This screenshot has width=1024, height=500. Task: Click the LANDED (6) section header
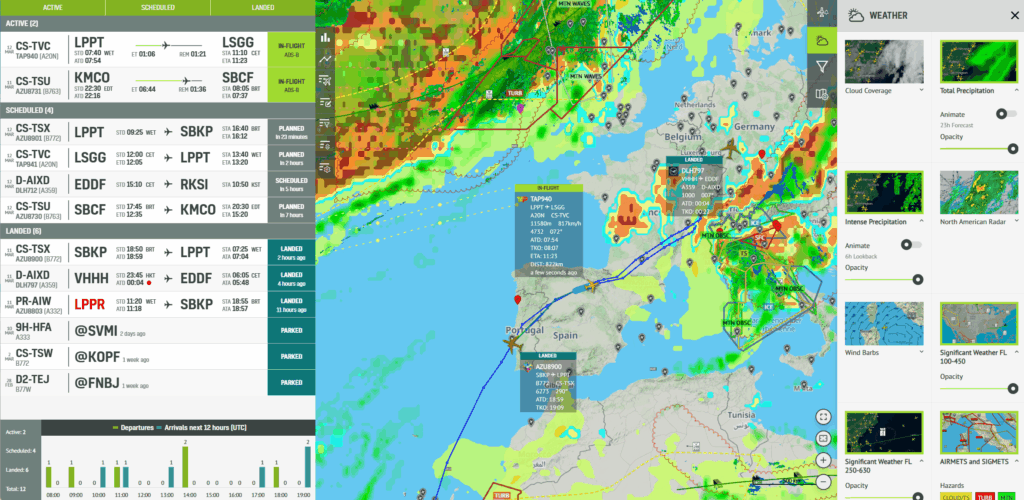[x=157, y=231]
